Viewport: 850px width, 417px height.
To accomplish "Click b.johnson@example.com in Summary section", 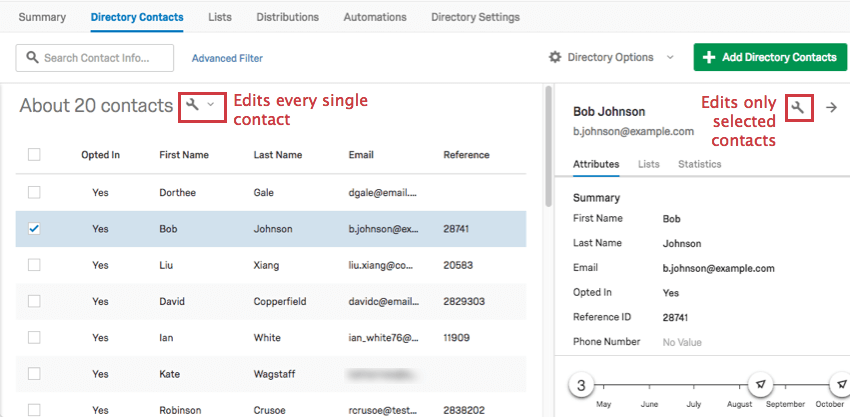I will [718, 268].
